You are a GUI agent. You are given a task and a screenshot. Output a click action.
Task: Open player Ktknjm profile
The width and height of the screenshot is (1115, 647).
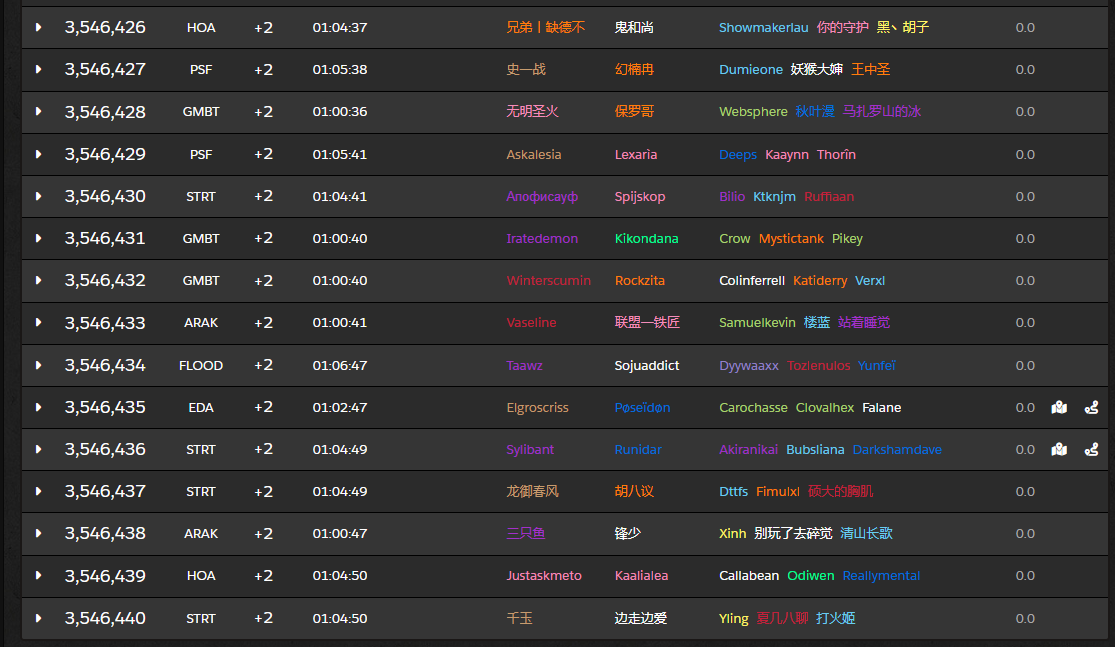click(774, 196)
